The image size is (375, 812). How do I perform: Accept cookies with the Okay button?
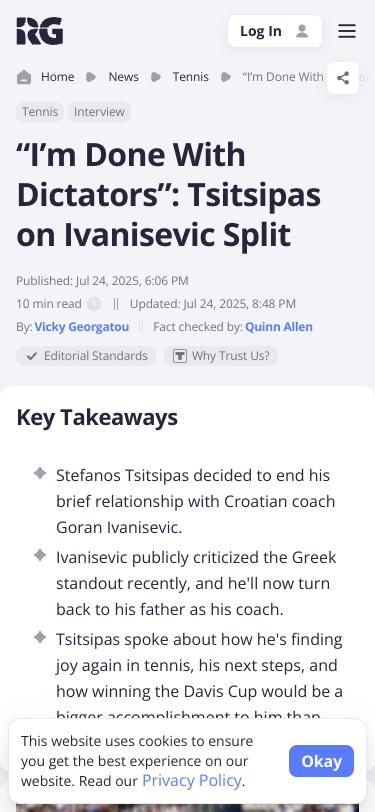pyautogui.click(x=322, y=761)
